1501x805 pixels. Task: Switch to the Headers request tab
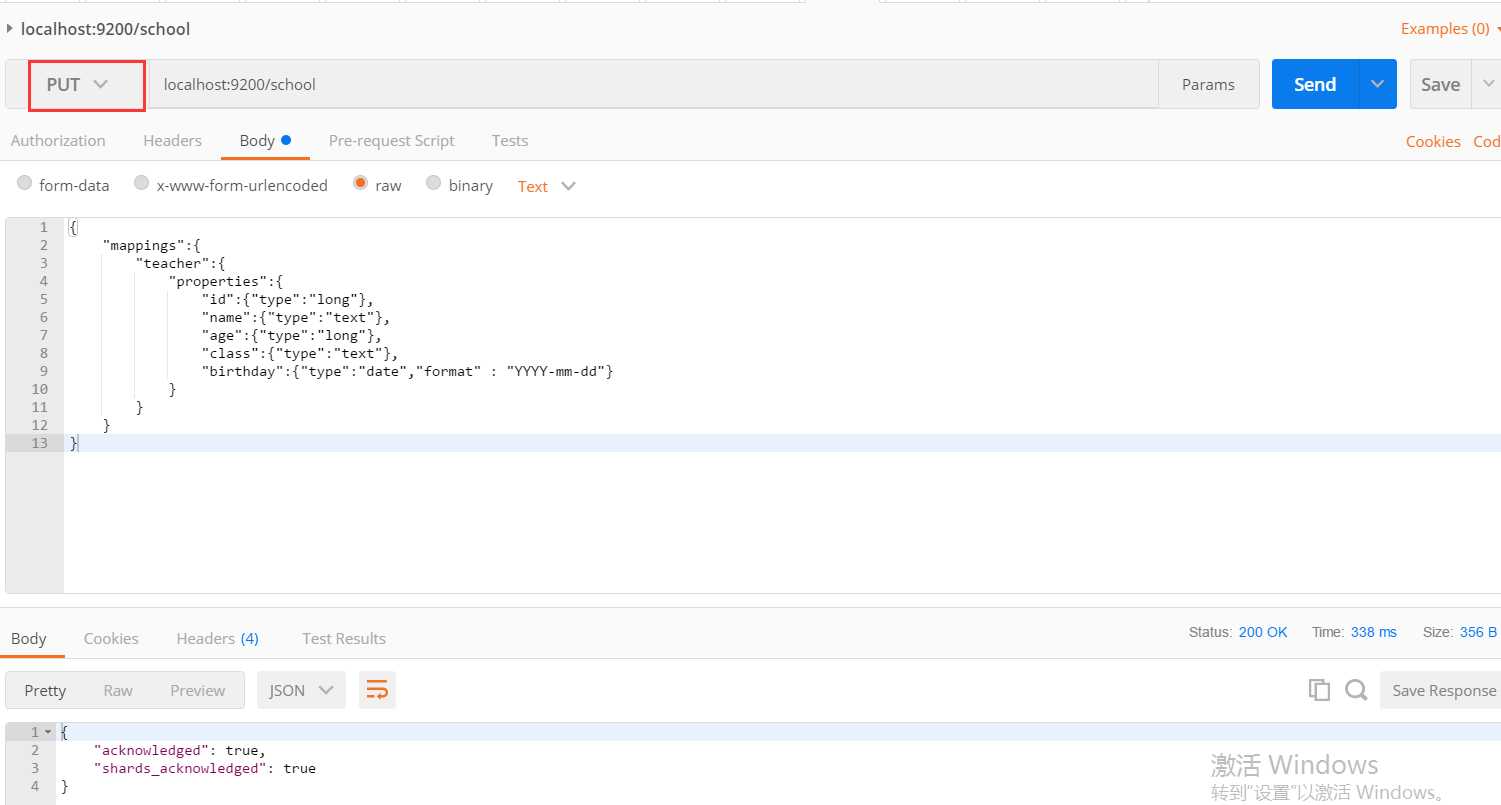[x=172, y=141]
